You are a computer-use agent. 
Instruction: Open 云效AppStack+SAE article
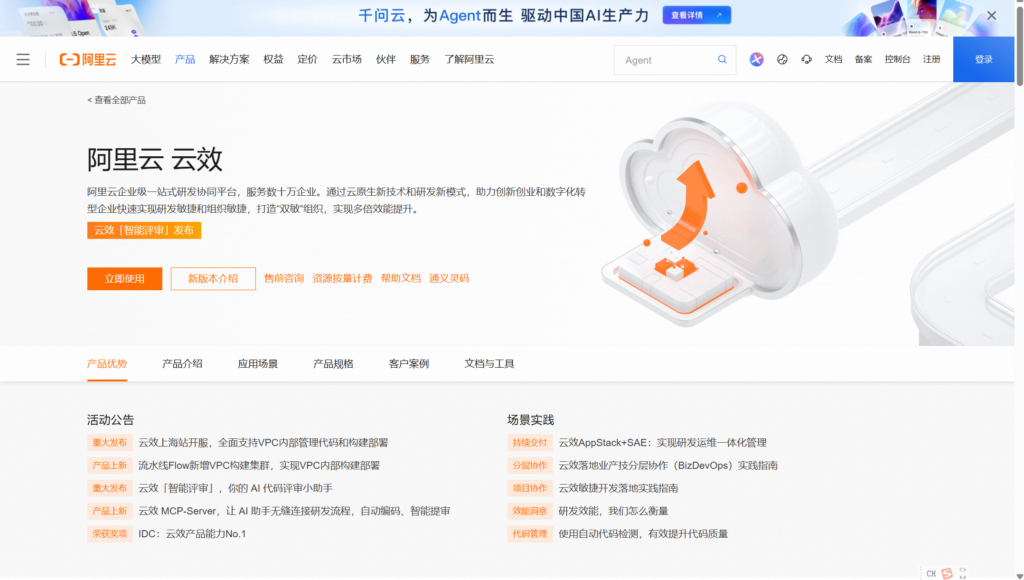(662, 443)
